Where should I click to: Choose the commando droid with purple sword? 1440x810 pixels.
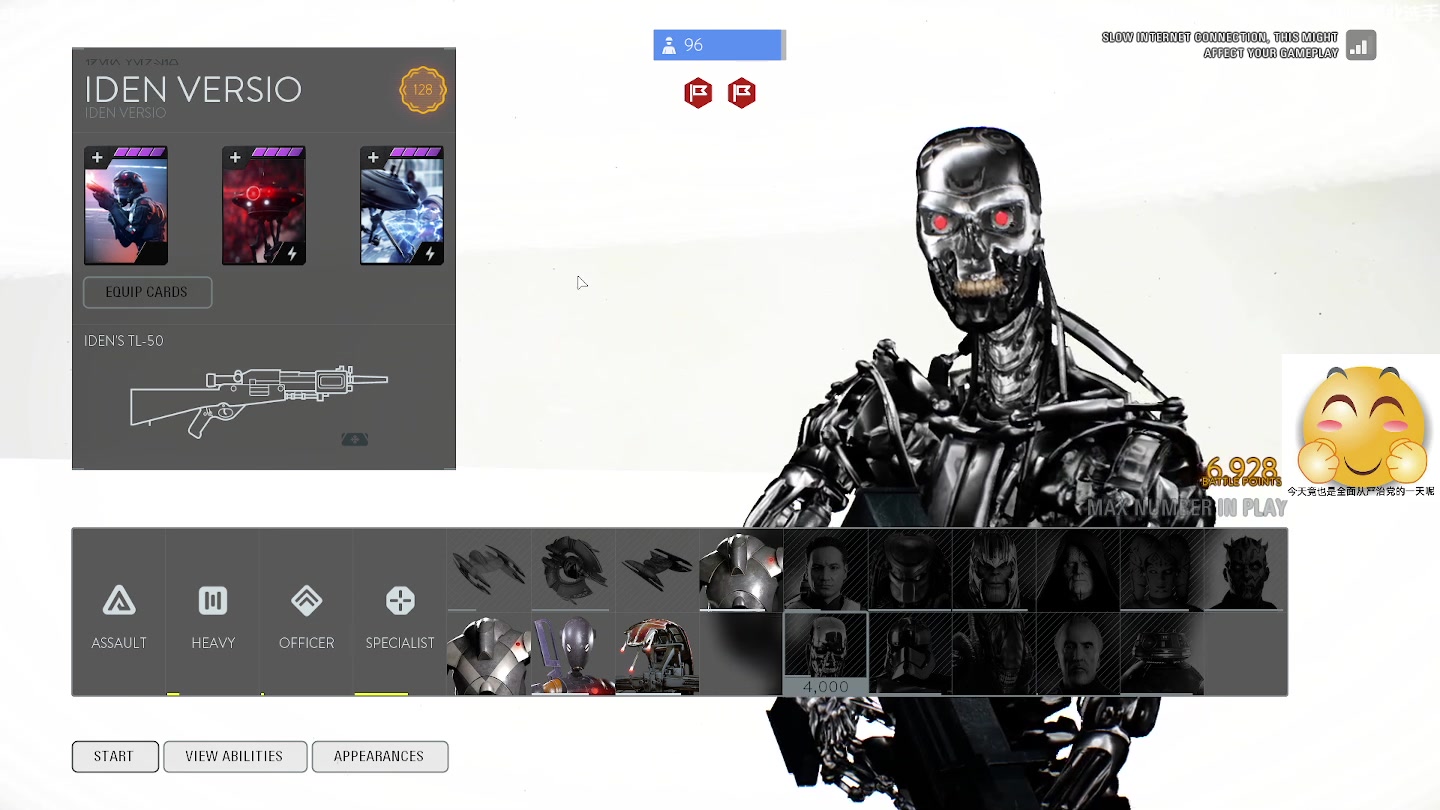[573, 654]
